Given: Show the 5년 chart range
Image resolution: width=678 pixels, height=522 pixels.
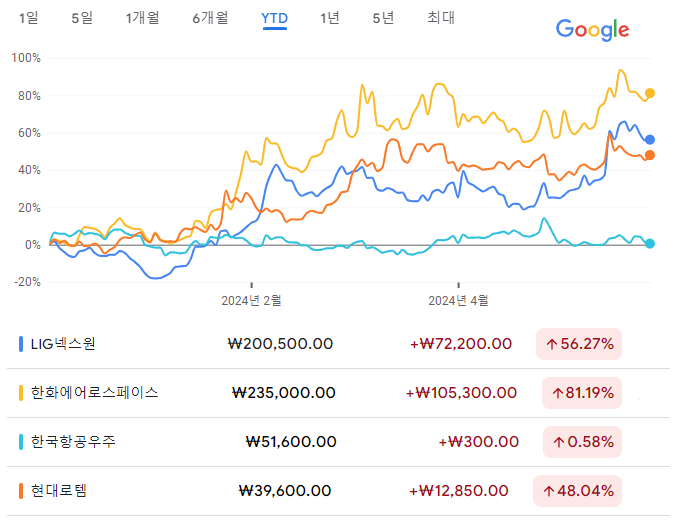Looking at the screenshot, I should 383,18.
